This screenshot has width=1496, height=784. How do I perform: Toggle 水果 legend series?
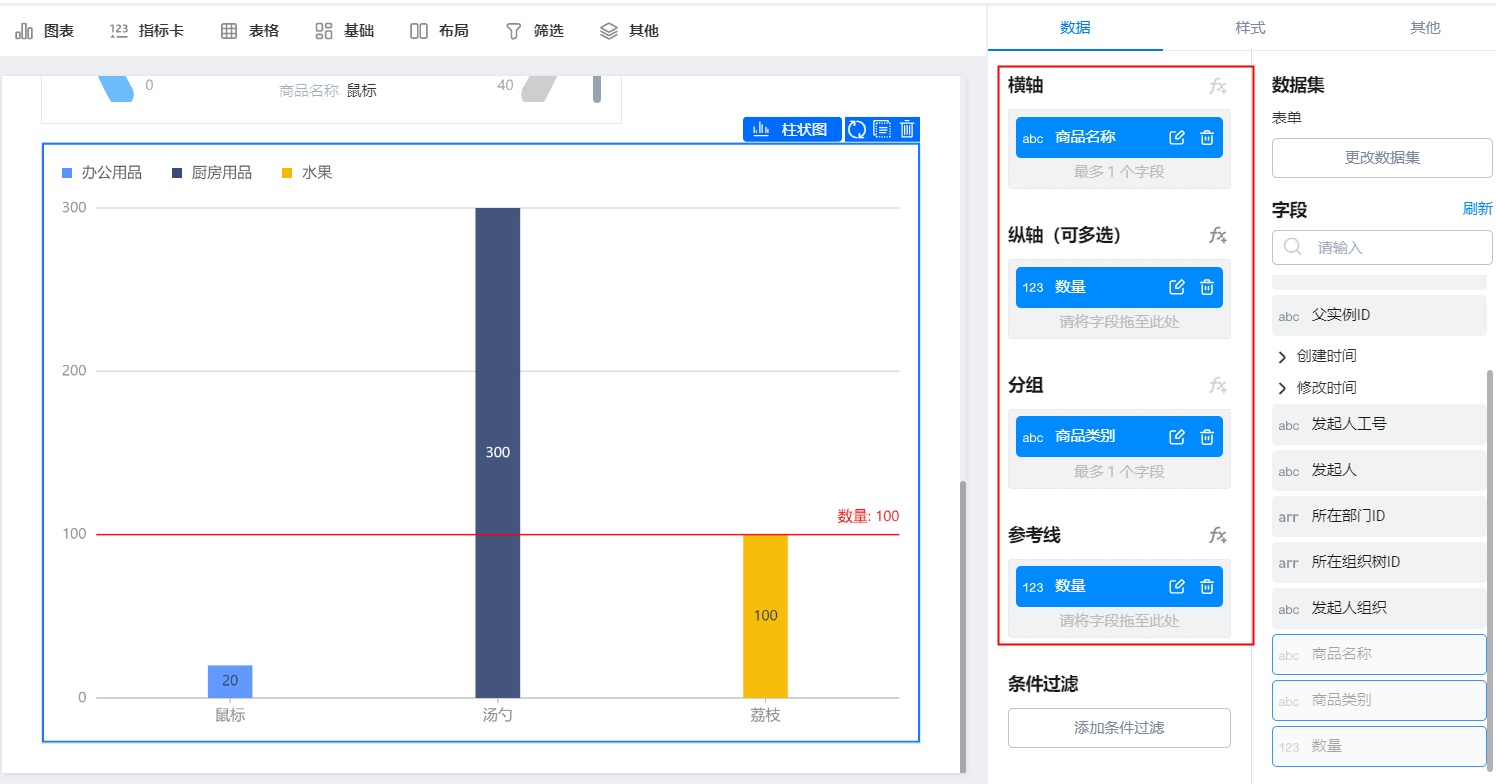pyautogui.click(x=307, y=173)
